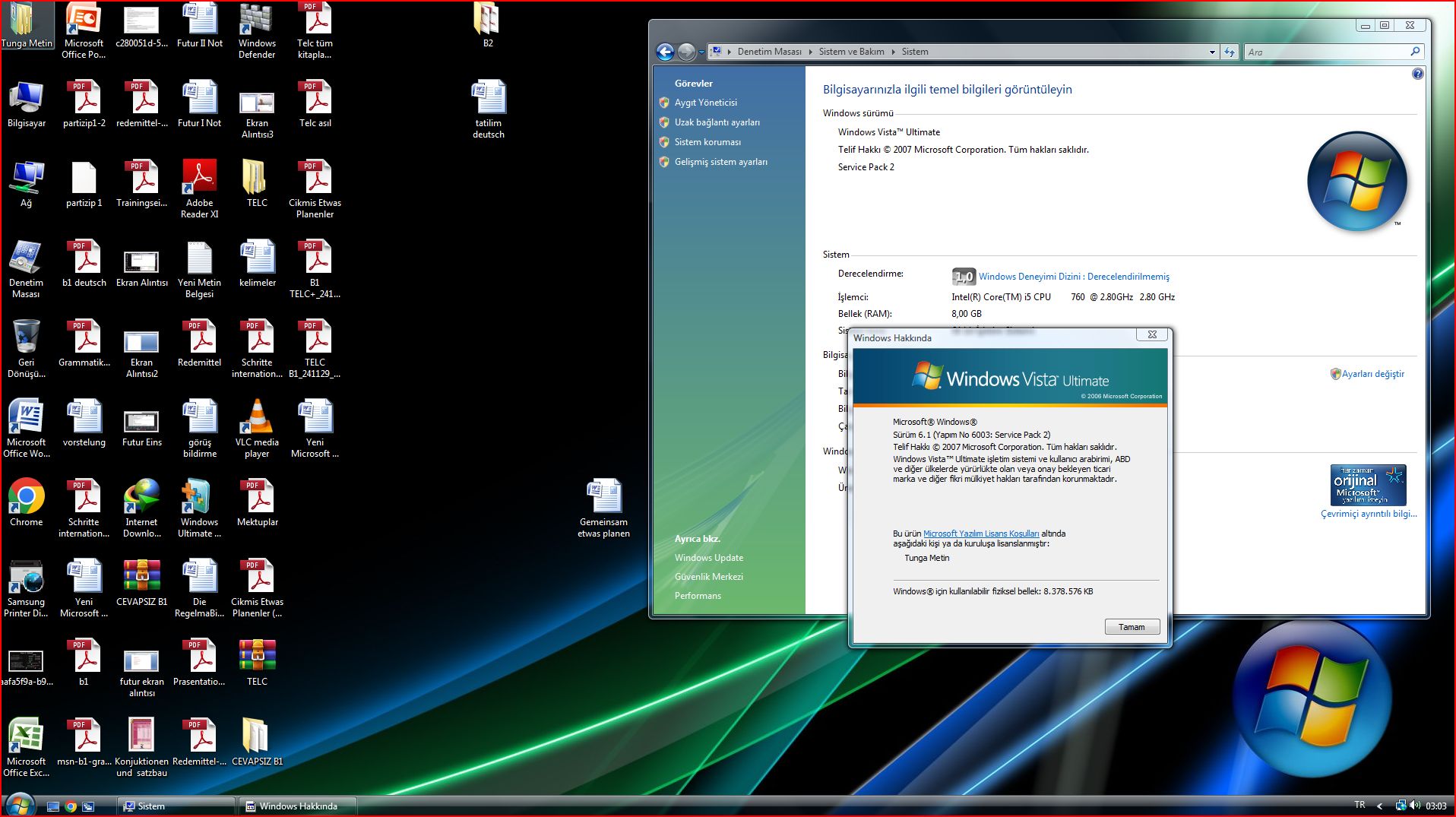
Task: Click the Chrome quick launch icon
Action: click(71, 806)
